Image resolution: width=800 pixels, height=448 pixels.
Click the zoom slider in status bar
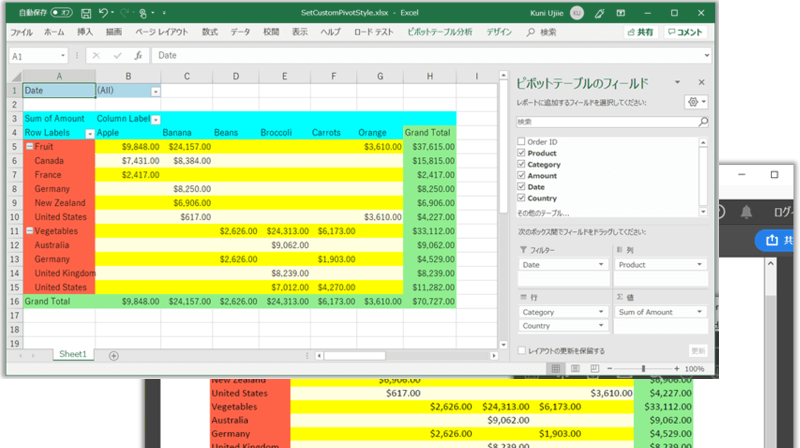point(643,368)
